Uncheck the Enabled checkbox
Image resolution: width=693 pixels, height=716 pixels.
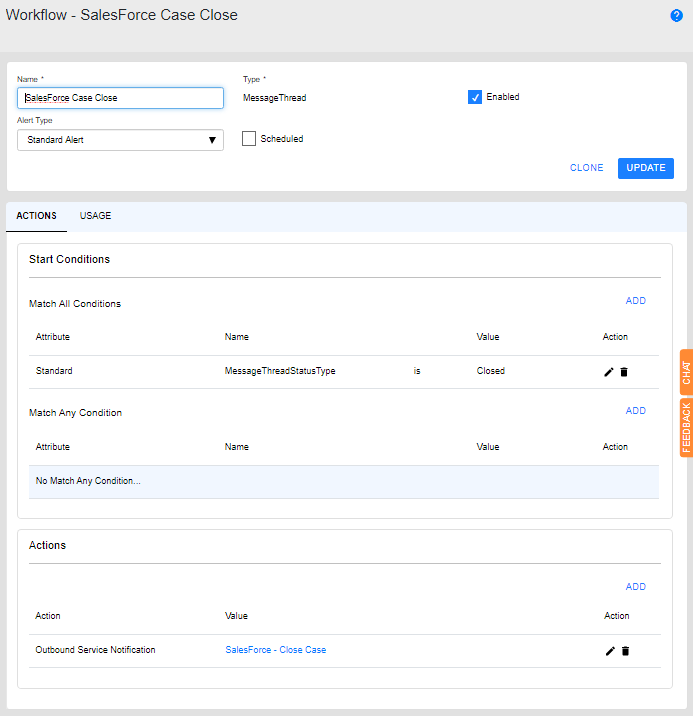(x=475, y=97)
